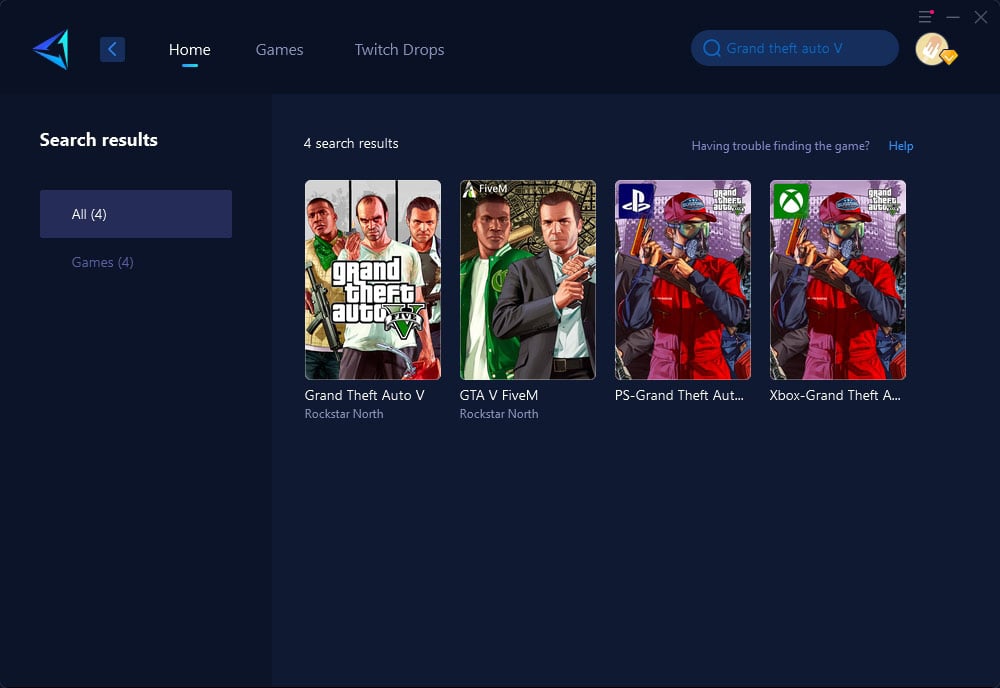Minimize the application window
The image size is (1000, 688).
tap(953, 17)
